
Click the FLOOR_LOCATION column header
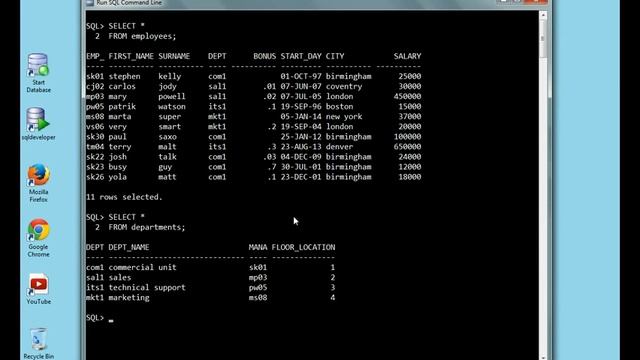click(303, 247)
